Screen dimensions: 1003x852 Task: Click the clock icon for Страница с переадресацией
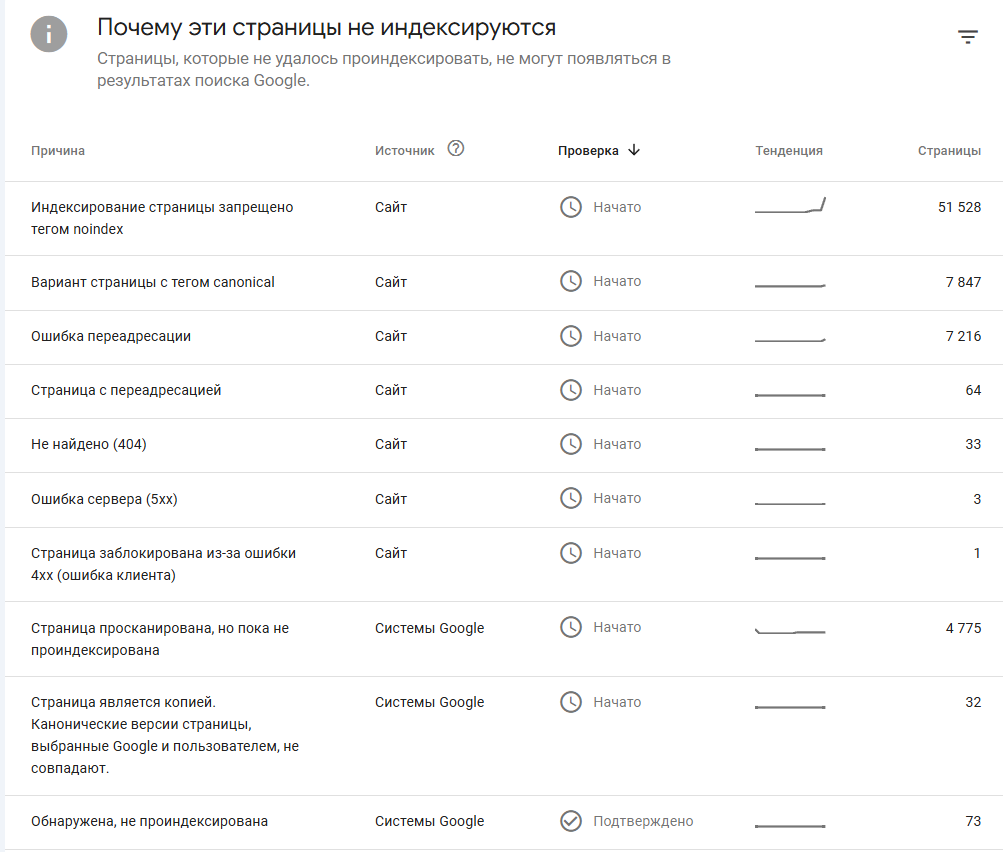571,390
